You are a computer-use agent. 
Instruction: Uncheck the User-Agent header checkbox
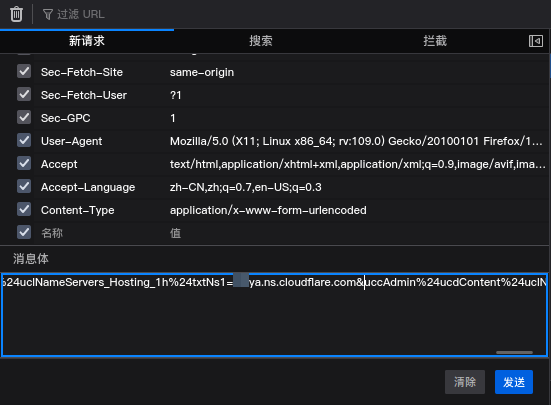(x=24, y=141)
